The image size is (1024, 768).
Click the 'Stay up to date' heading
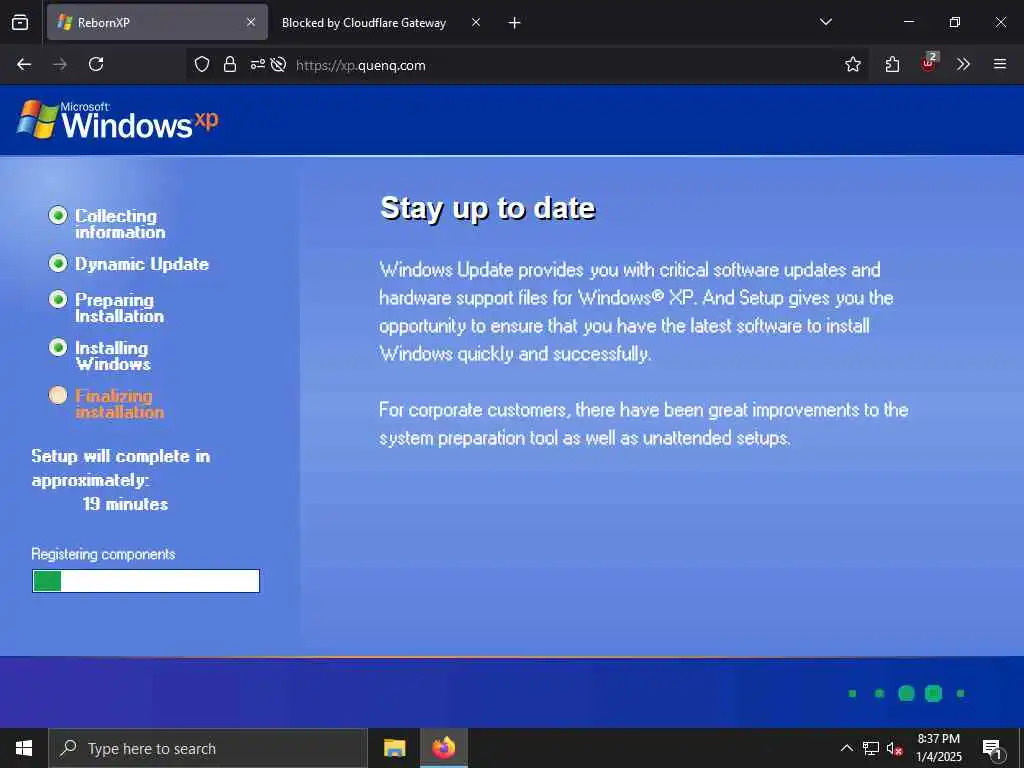[487, 208]
